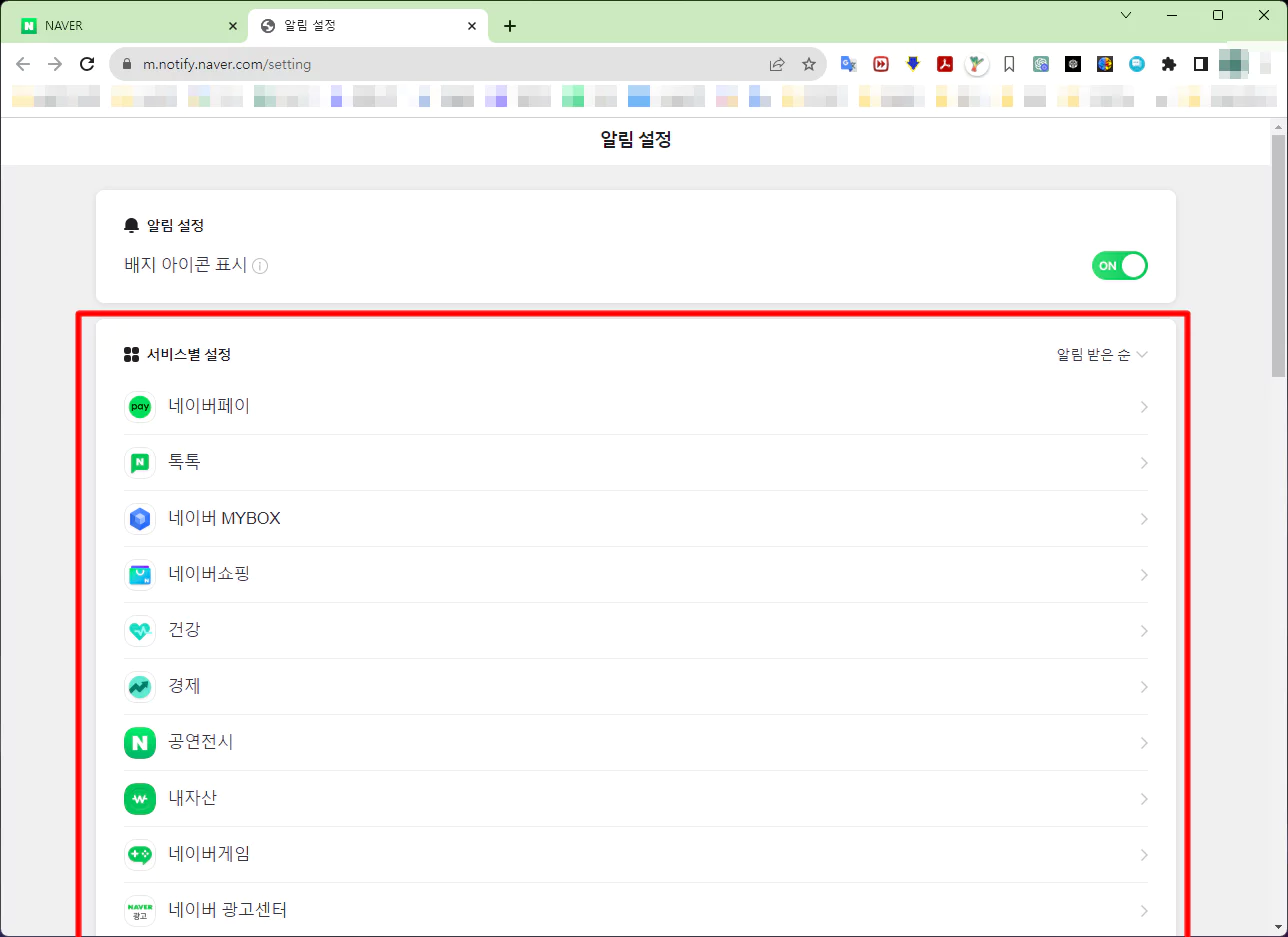This screenshot has height=937, width=1288.
Task: Click the info icon beside 배지 아이콘 표시
Action: click(x=260, y=266)
